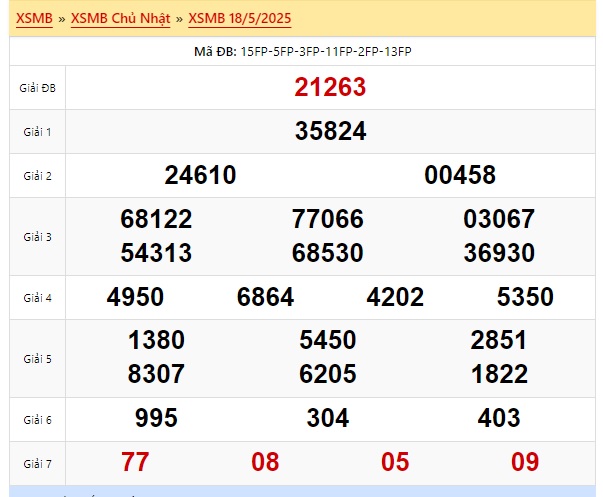The height and width of the screenshot is (497, 603).
Task: Select the Giải 4 number 4202
Action: pyautogui.click(x=395, y=297)
